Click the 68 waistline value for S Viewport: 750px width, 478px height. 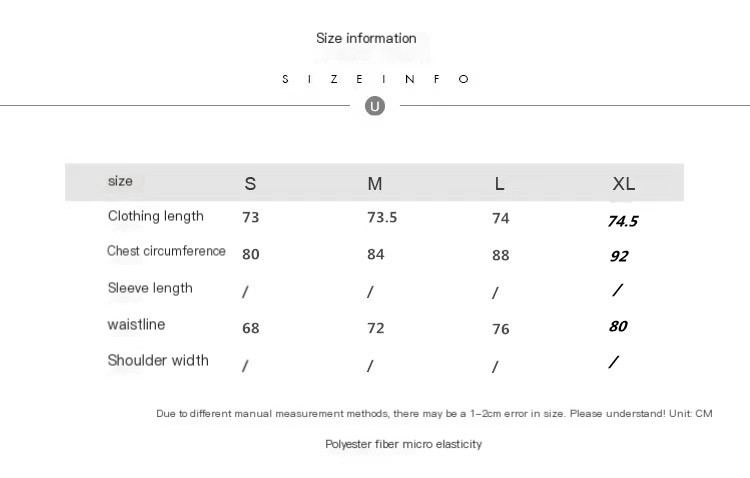click(250, 328)
